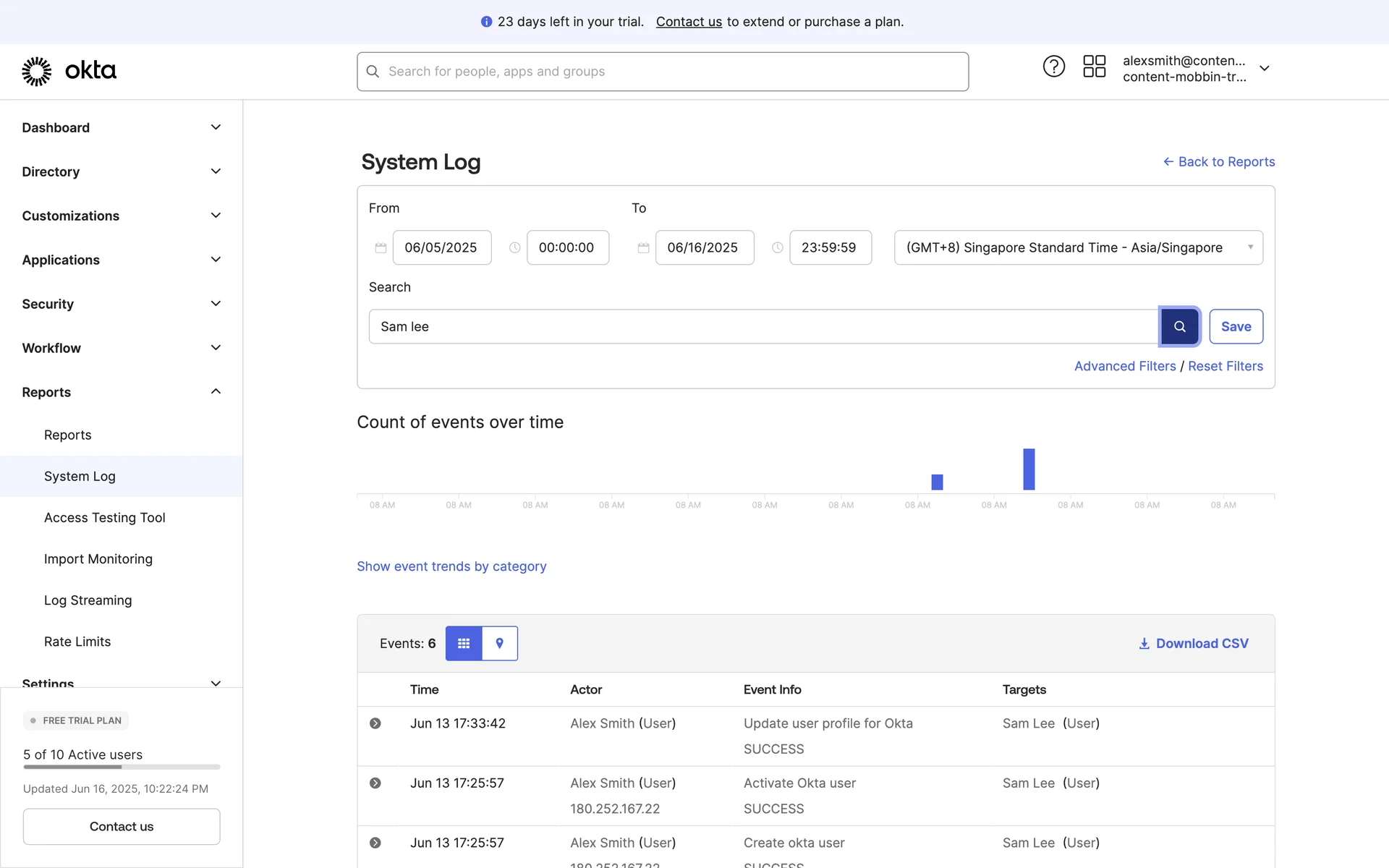The image size is (1389, 868).
Task: Click the Advanced Filters link
Action: pyautogui.click(x=1125, y=366)
